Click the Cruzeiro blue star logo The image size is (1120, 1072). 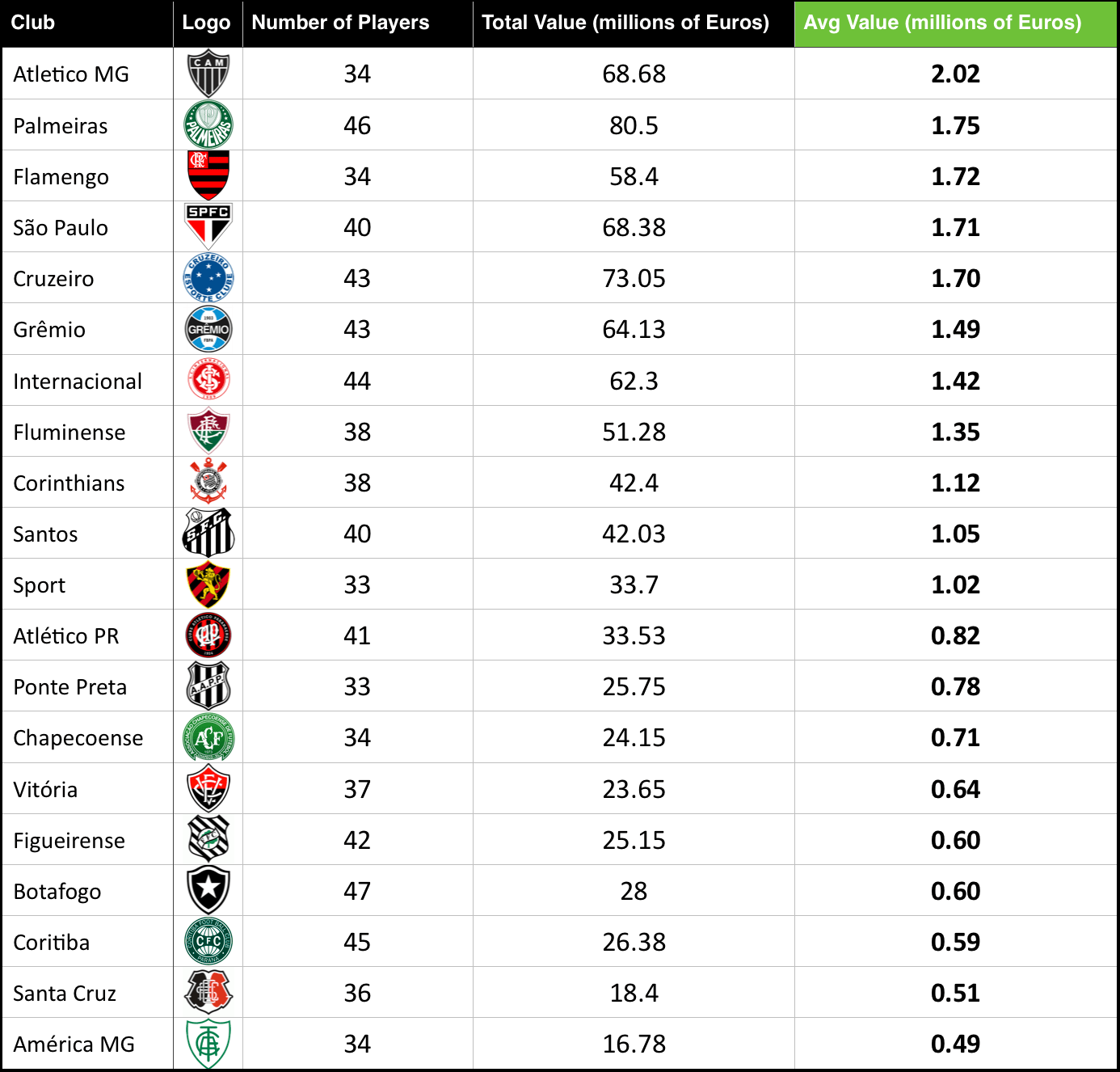pyautogui.click(x=208, y=278)
